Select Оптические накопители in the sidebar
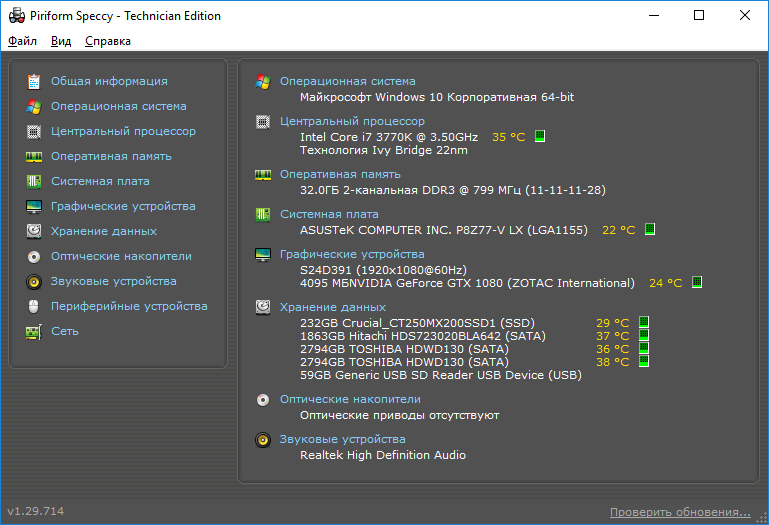Viewport: 769px width, 525px height. click(x=122, y=257)
